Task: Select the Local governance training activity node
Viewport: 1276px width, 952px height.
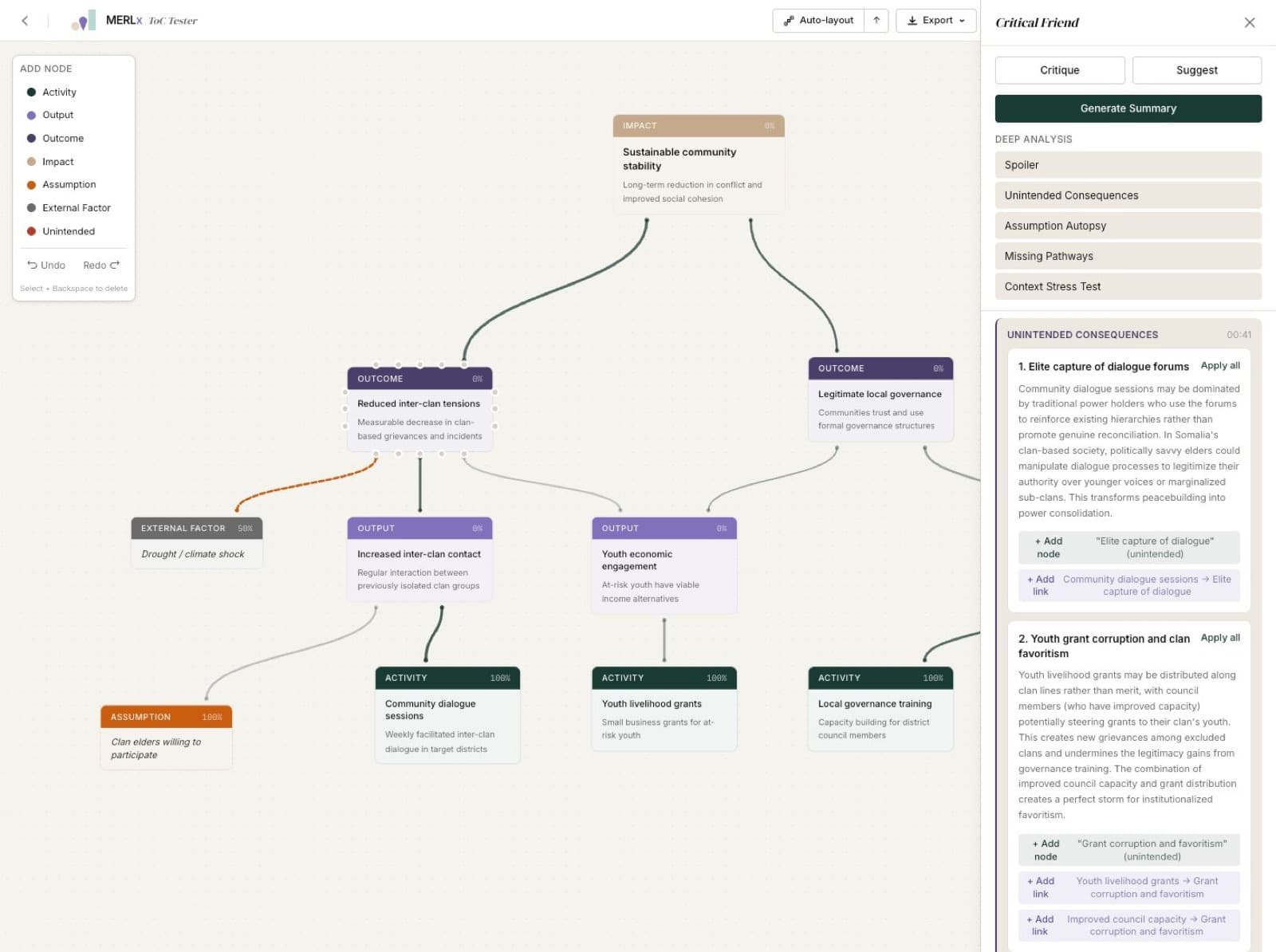Action: point(880,709)
